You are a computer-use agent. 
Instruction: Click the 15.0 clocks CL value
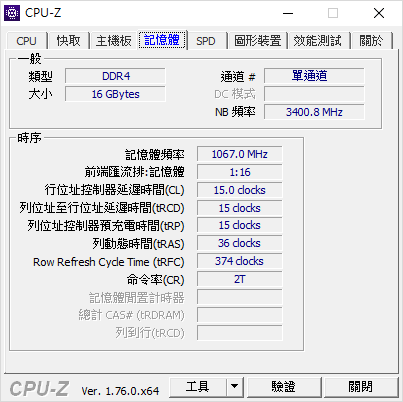click(240, 190)
